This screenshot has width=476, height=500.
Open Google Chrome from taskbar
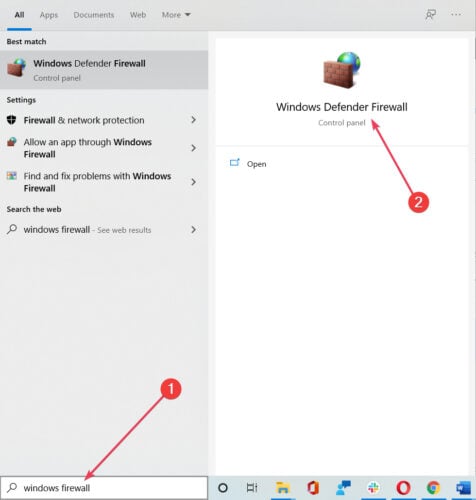[433, 488]
